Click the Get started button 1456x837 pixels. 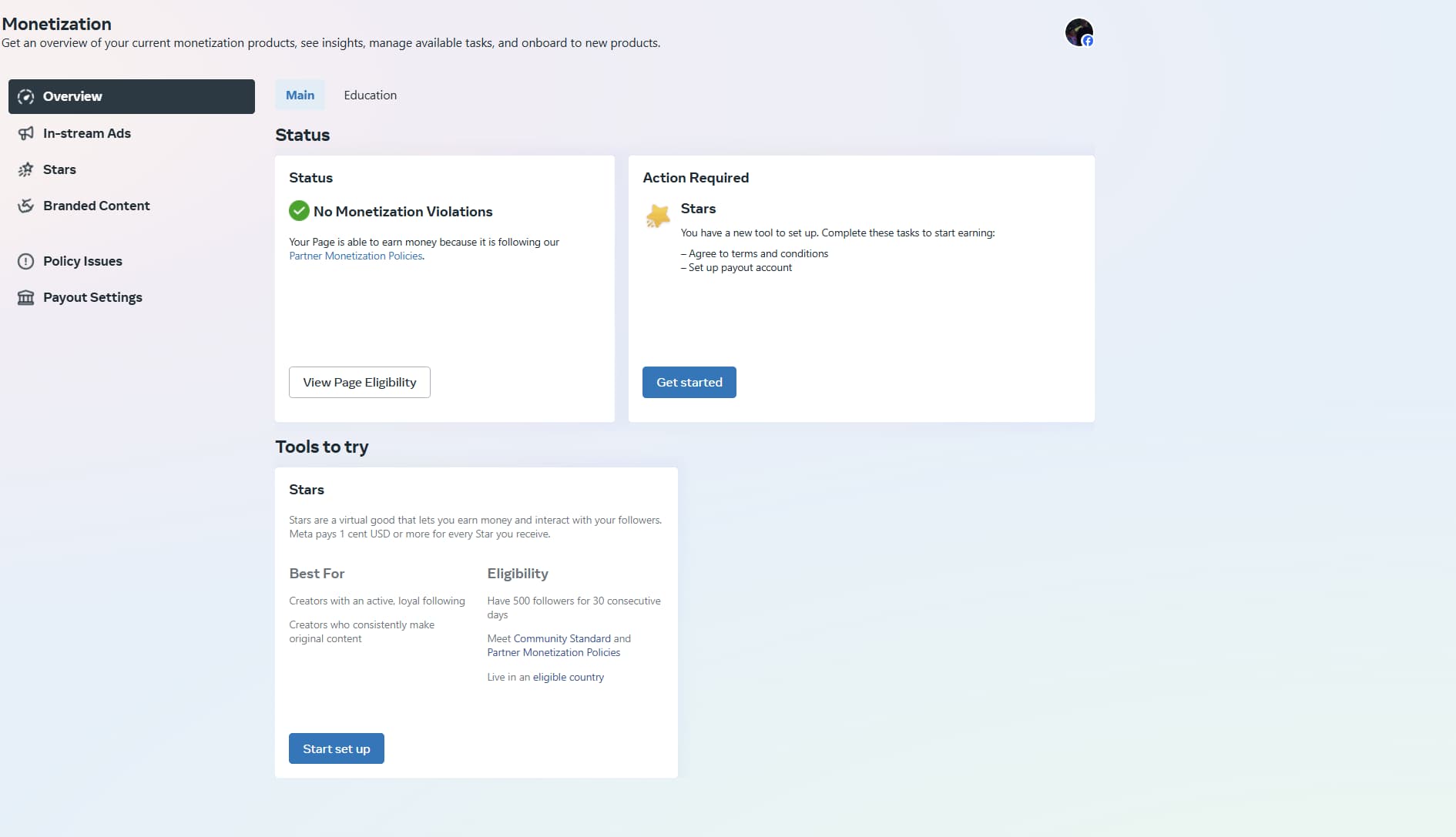[x=689, y=382]
